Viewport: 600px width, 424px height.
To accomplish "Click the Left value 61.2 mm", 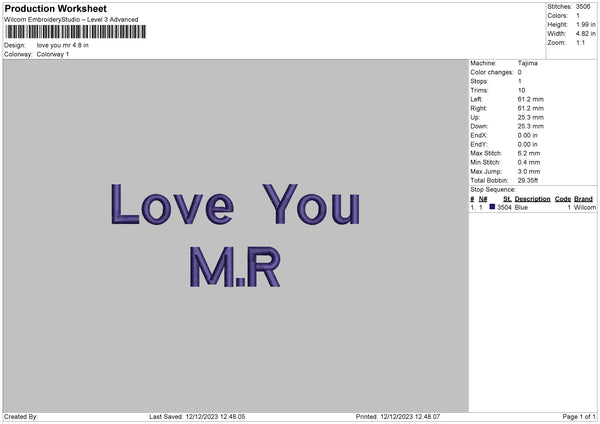I will [531, 99].
